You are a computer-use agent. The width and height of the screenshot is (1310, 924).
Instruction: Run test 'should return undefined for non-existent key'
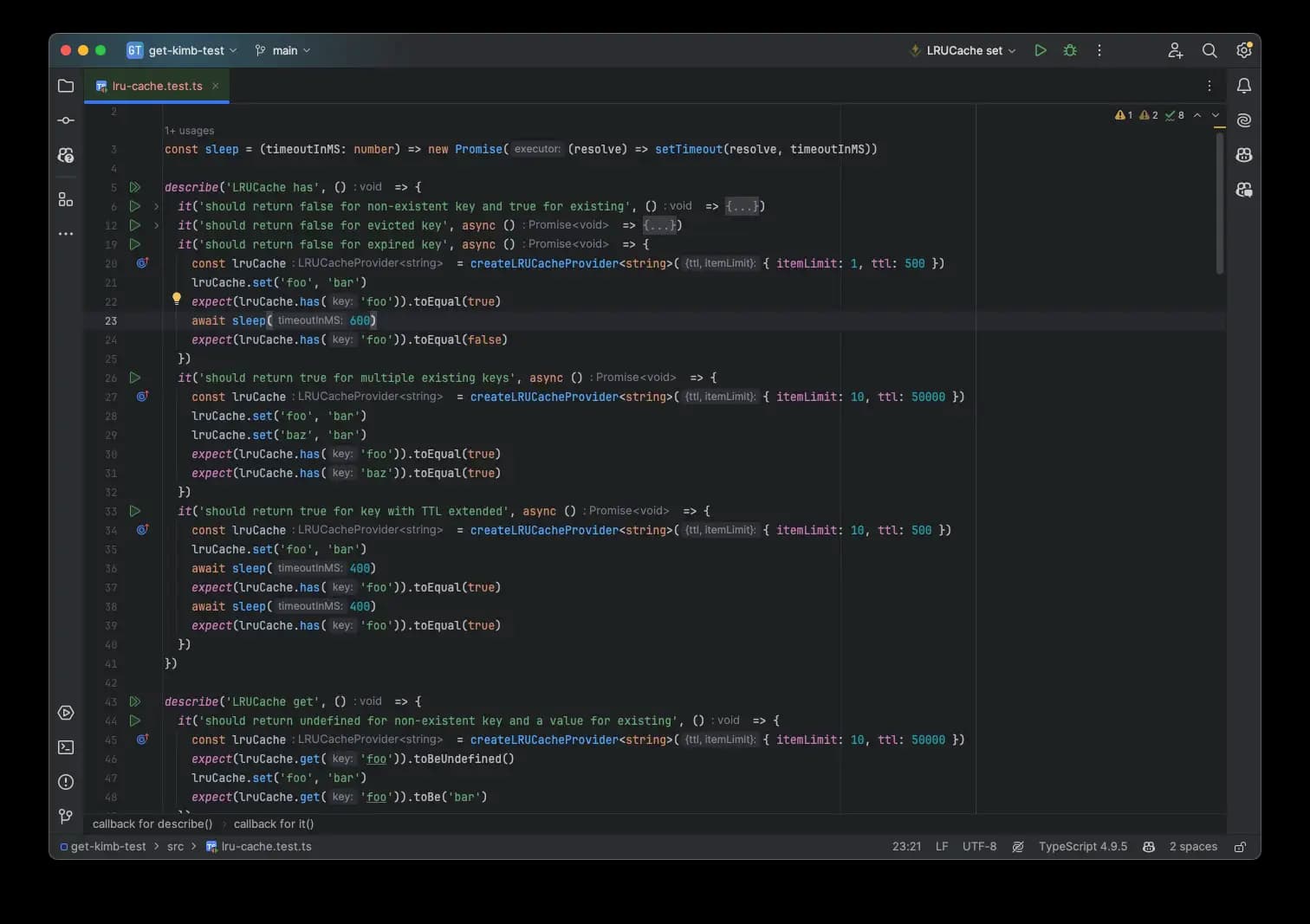[x=135, y=720]
